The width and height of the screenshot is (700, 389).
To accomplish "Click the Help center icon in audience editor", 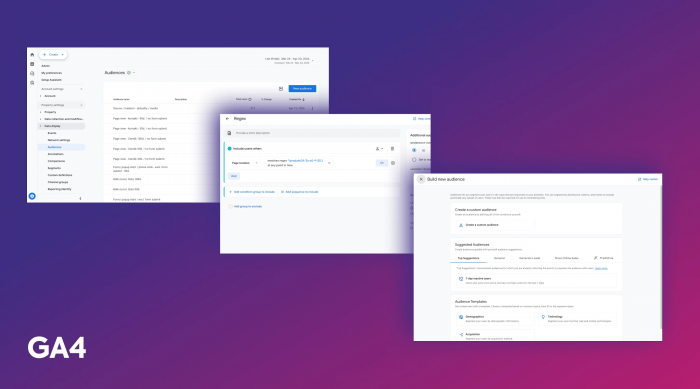I will pyautogui.click(x=415, y=119).
